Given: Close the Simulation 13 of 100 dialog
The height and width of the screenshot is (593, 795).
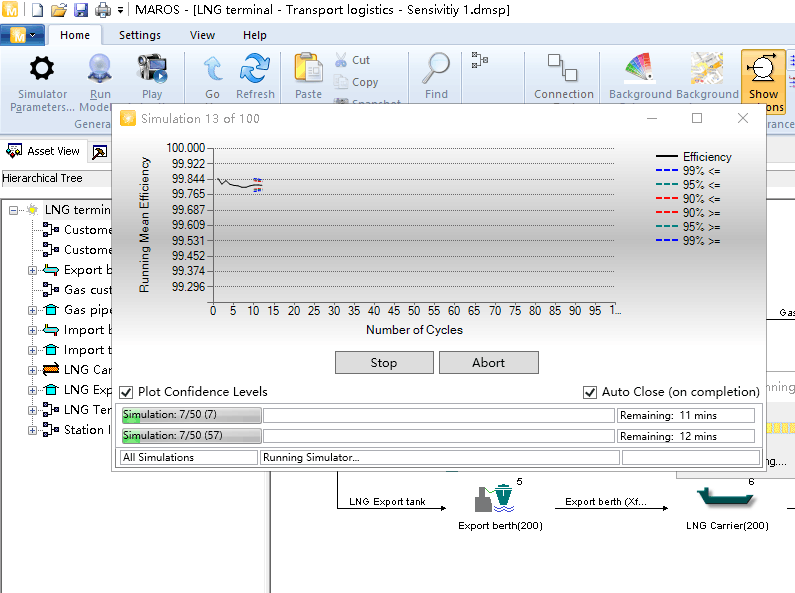Looking at the screenshot, I should (743, 119).
